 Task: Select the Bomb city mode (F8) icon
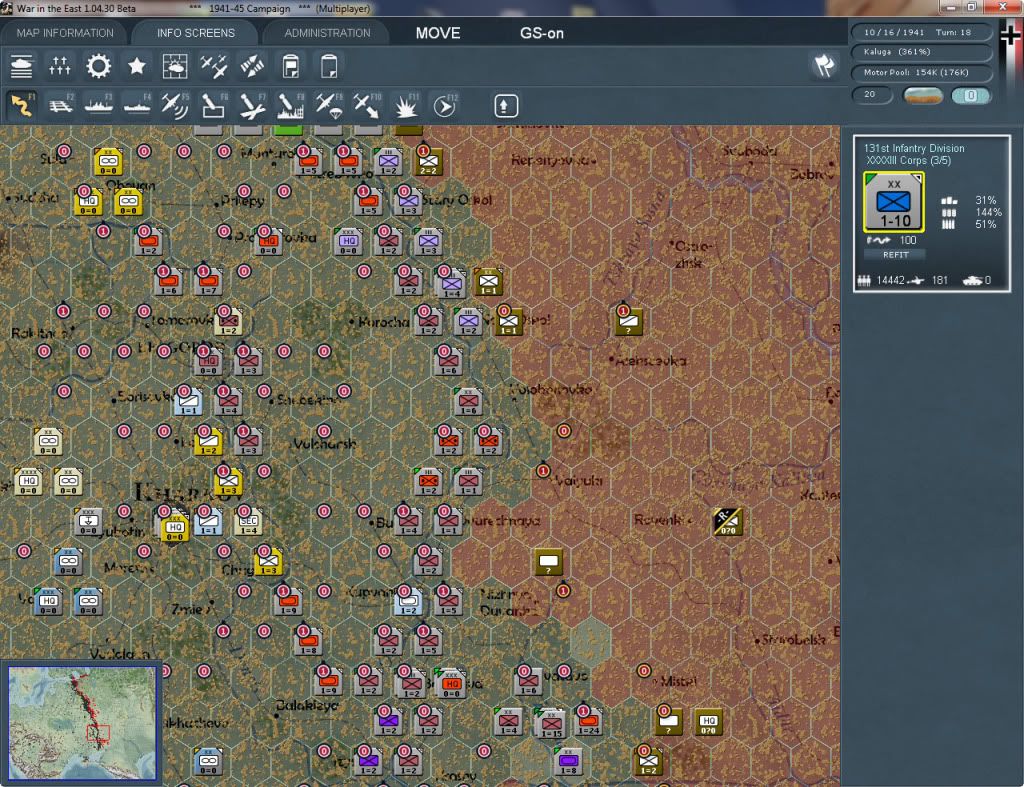[x=291, y=105]
